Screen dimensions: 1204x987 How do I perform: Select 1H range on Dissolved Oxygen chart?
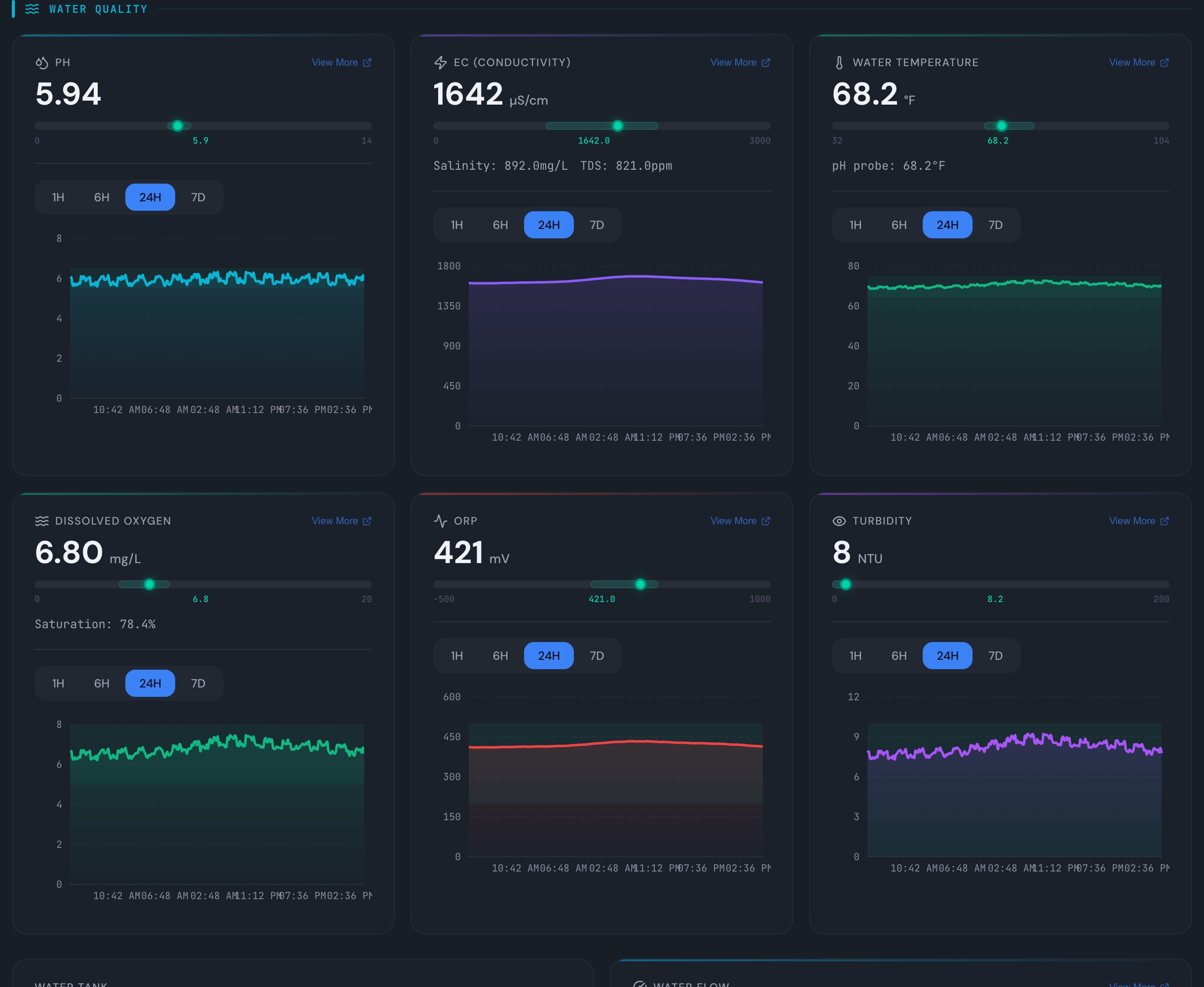[58, 683]
